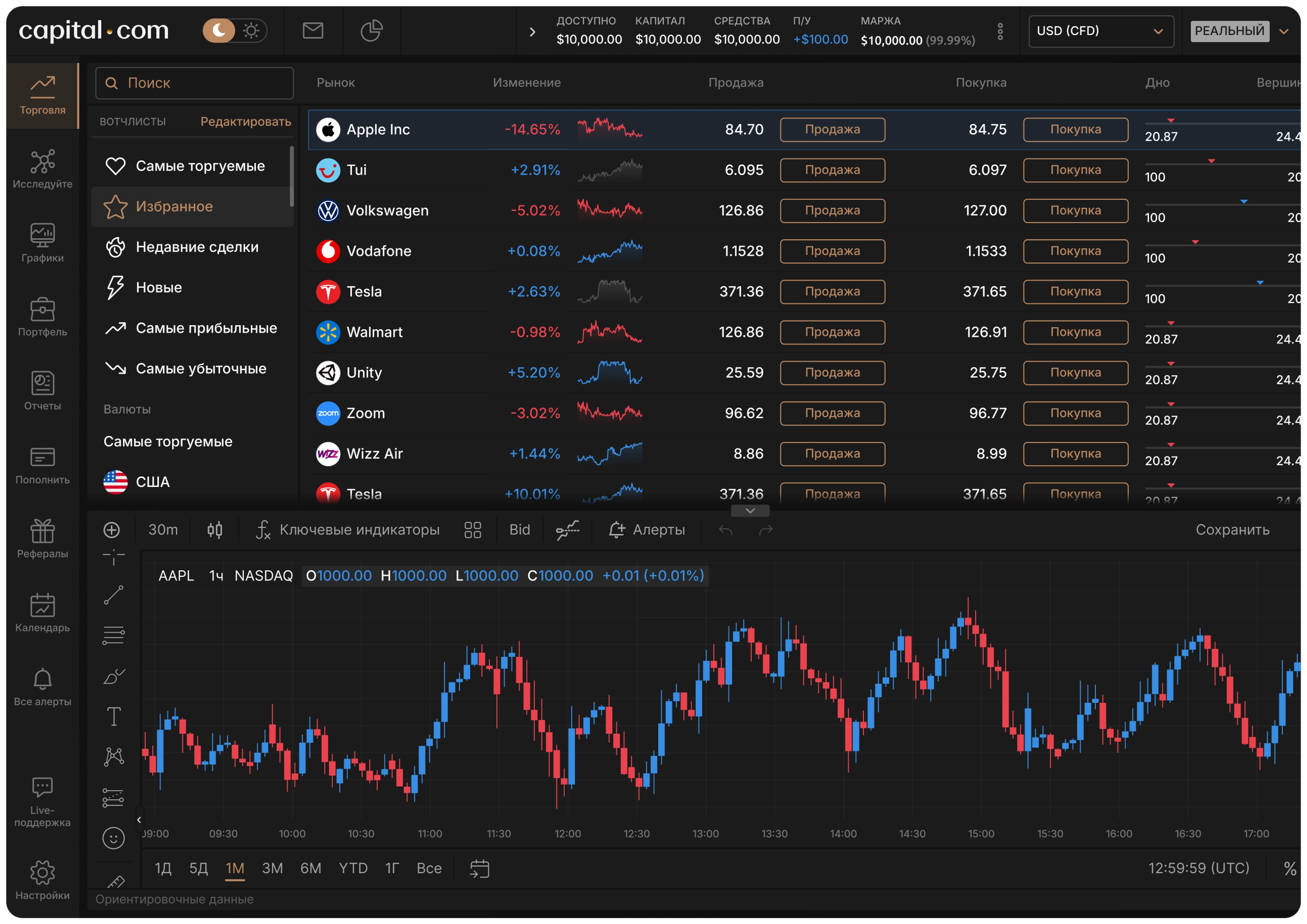1307x924 pixels.
Task: Change chart type via candlestick icon
Action: pyautogui.click(x=214, y=530)
